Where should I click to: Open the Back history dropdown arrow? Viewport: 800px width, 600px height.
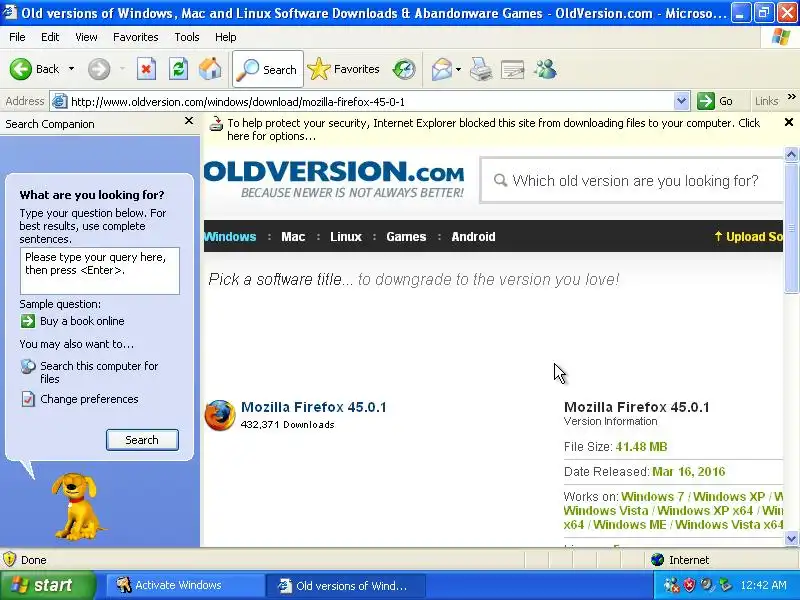point(71,69)
